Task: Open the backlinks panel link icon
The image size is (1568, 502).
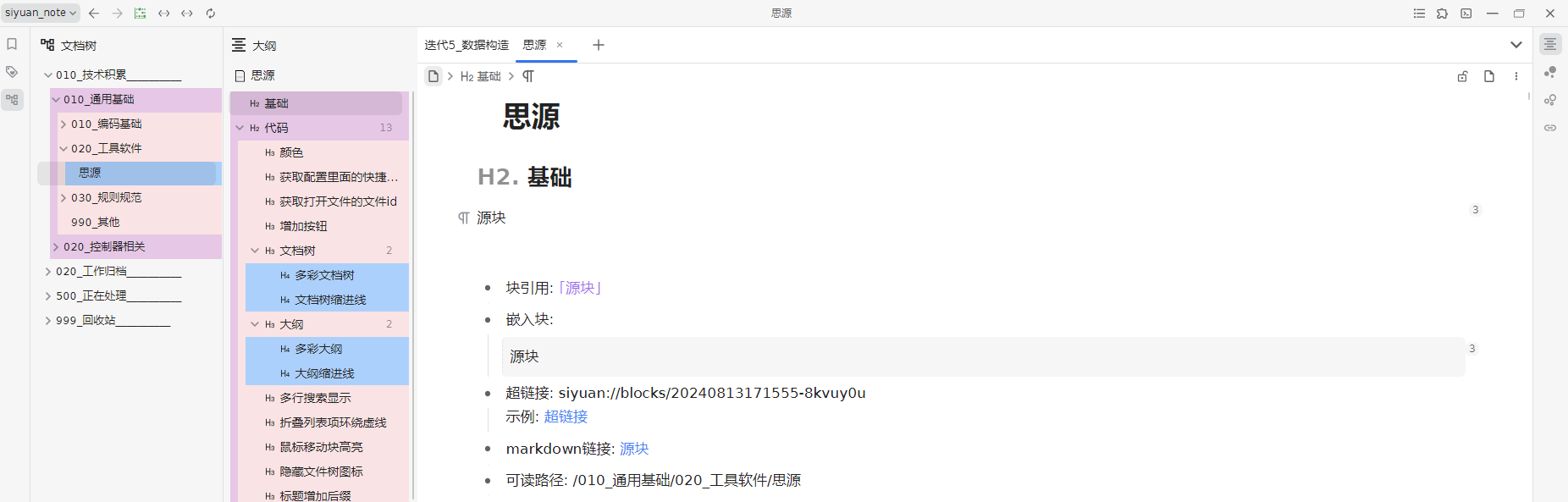Action: [x=1550, y=128]
